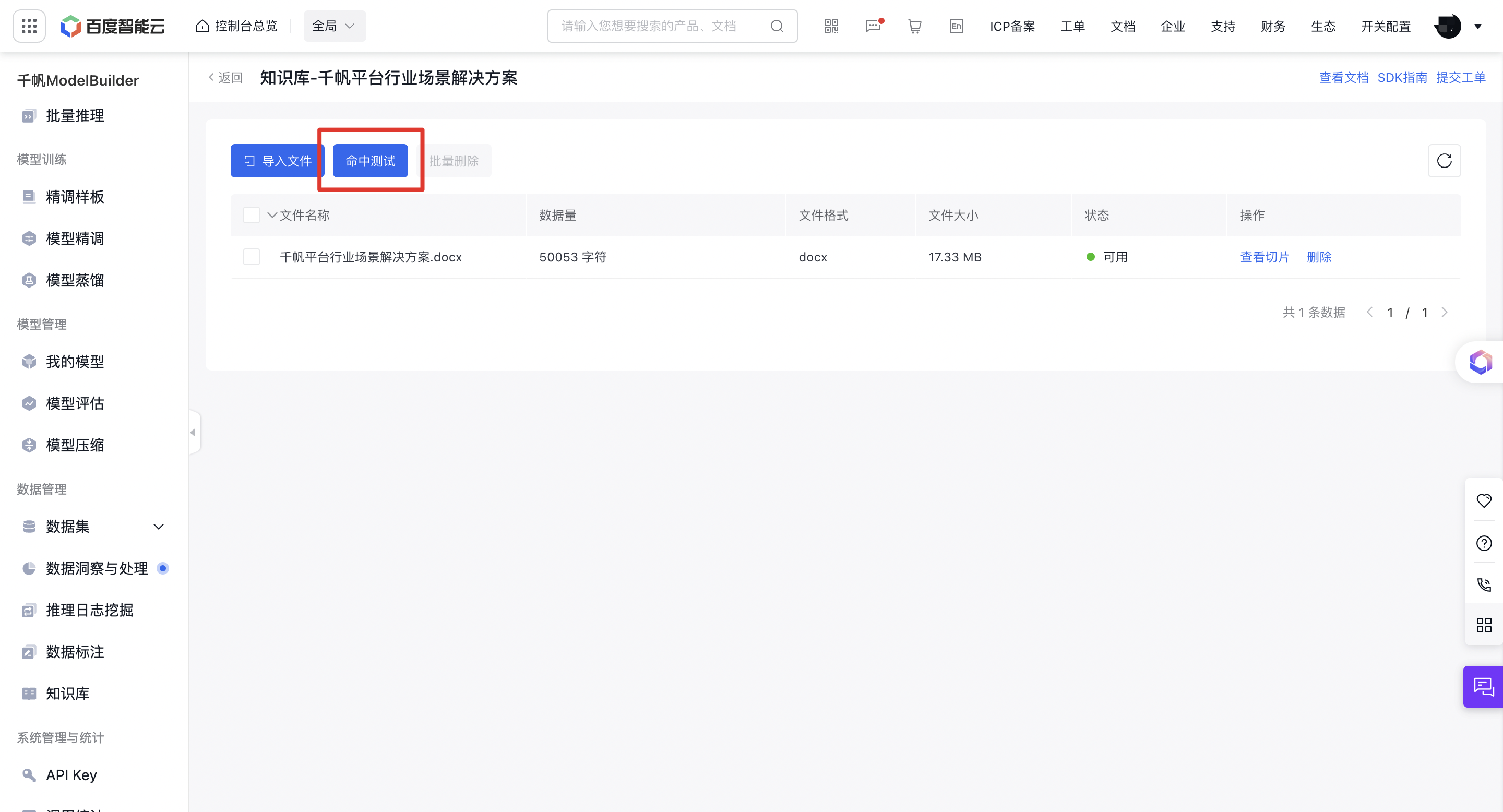This screenshot has height=812, width=1503.
Task: Open the account menu arrow beside avatar
Action: 1477,26
